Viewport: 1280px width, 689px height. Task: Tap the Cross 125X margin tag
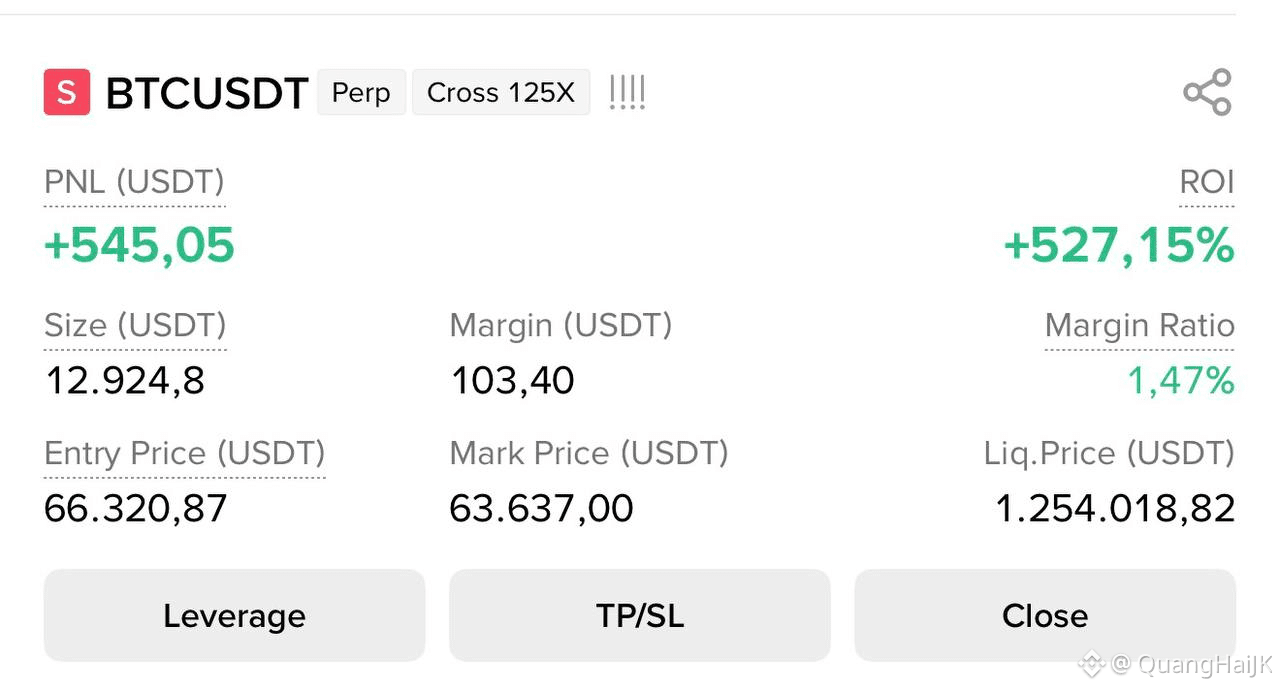point(501,93)
